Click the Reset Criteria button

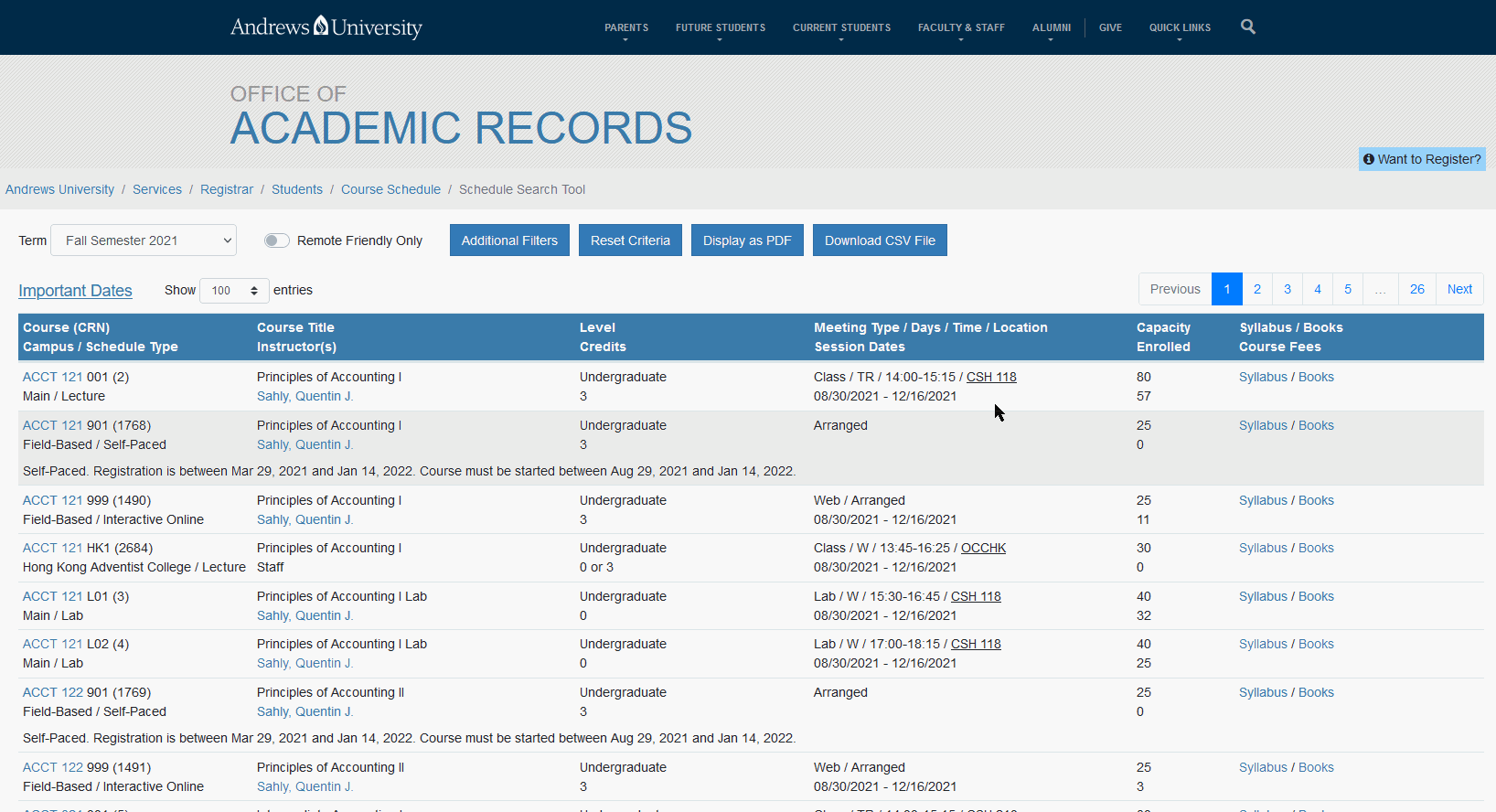630,240
